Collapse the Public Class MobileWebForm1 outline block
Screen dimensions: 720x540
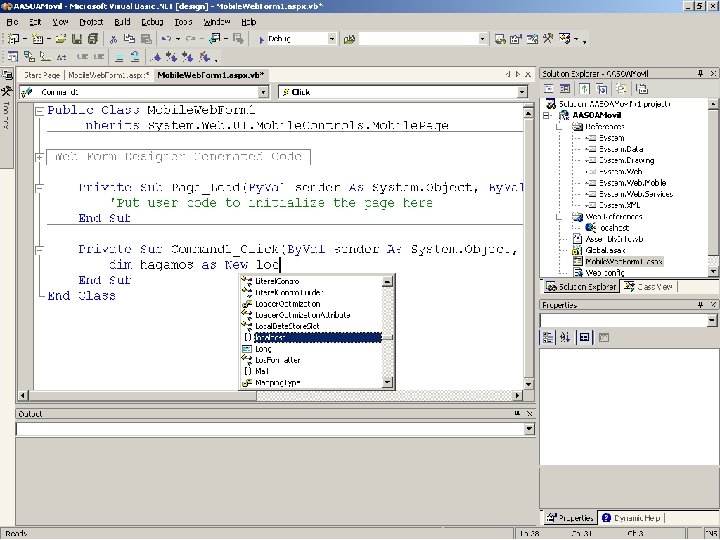40,110
